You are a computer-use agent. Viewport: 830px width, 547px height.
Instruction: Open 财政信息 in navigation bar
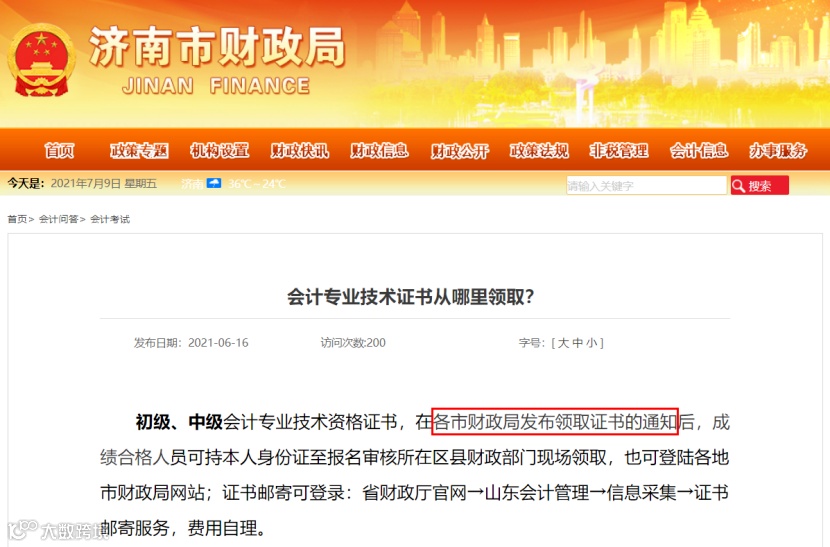[380, 151]
